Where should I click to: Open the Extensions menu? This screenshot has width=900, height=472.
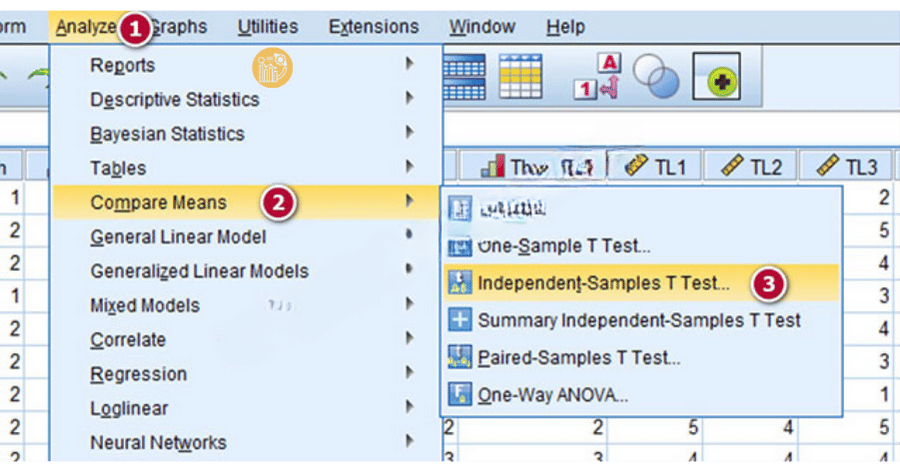point(374,27)
